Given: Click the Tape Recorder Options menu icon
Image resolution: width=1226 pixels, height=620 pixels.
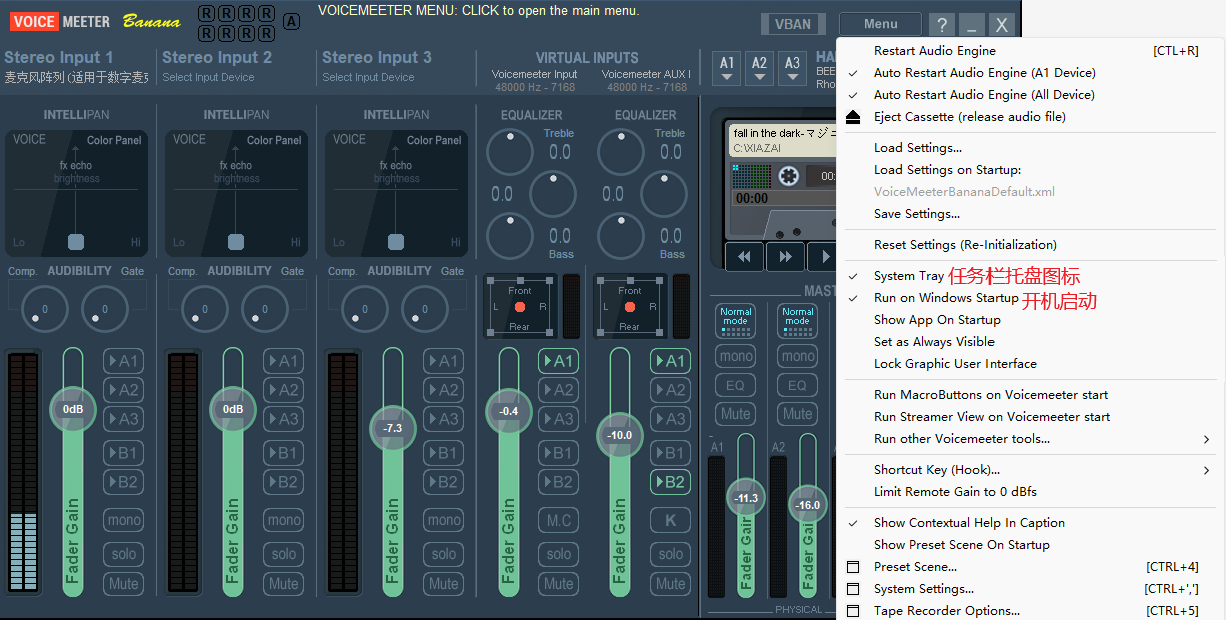Looking at the screenshot, I should point(853,611).
